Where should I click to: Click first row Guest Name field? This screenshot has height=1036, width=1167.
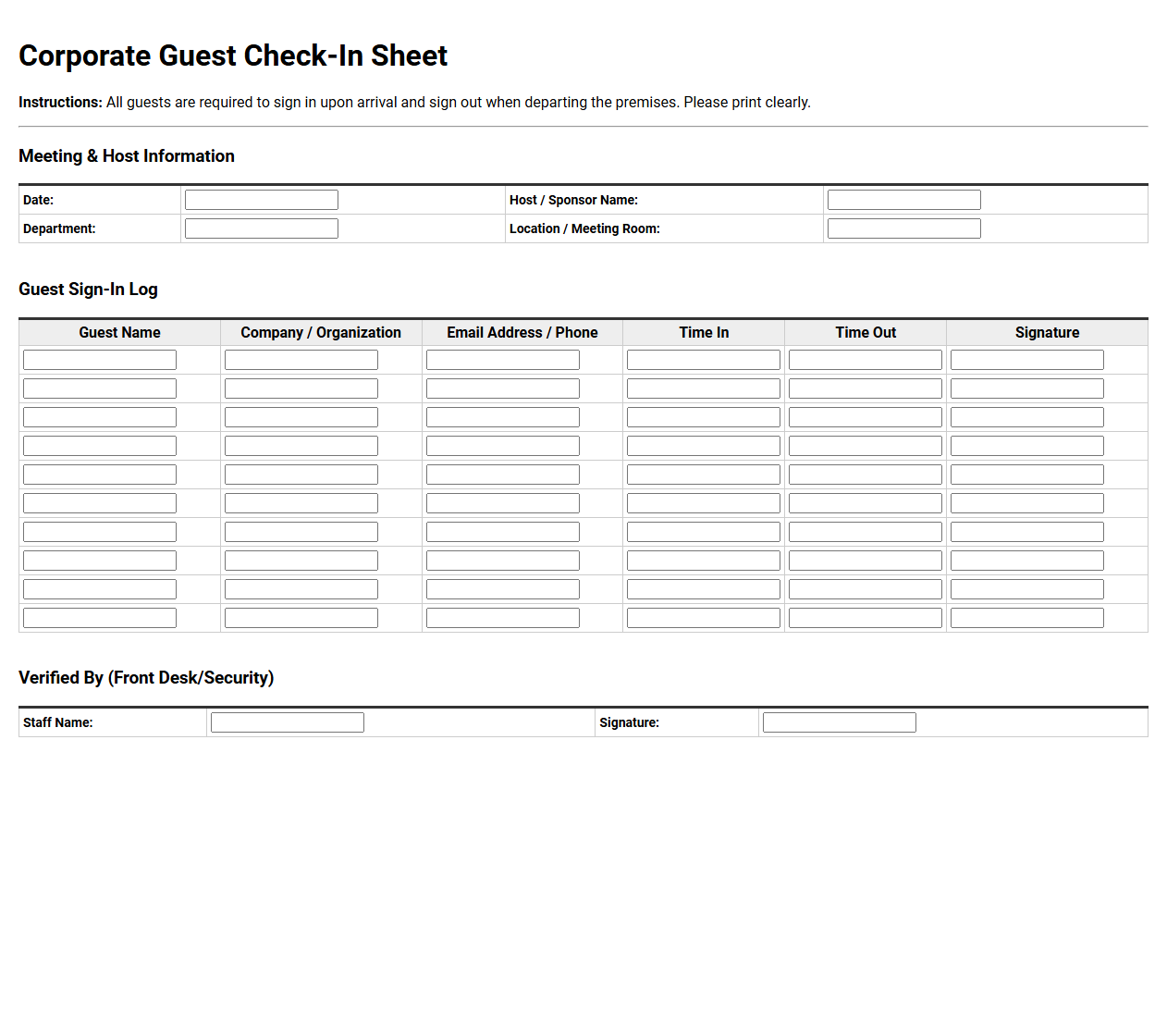coord(100,360)
